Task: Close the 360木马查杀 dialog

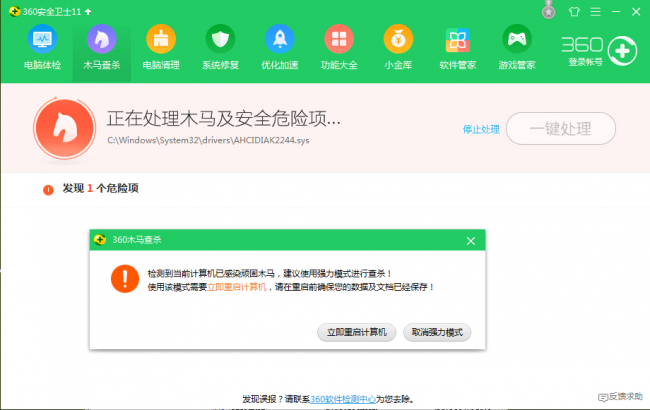Action: coord(471,241)
